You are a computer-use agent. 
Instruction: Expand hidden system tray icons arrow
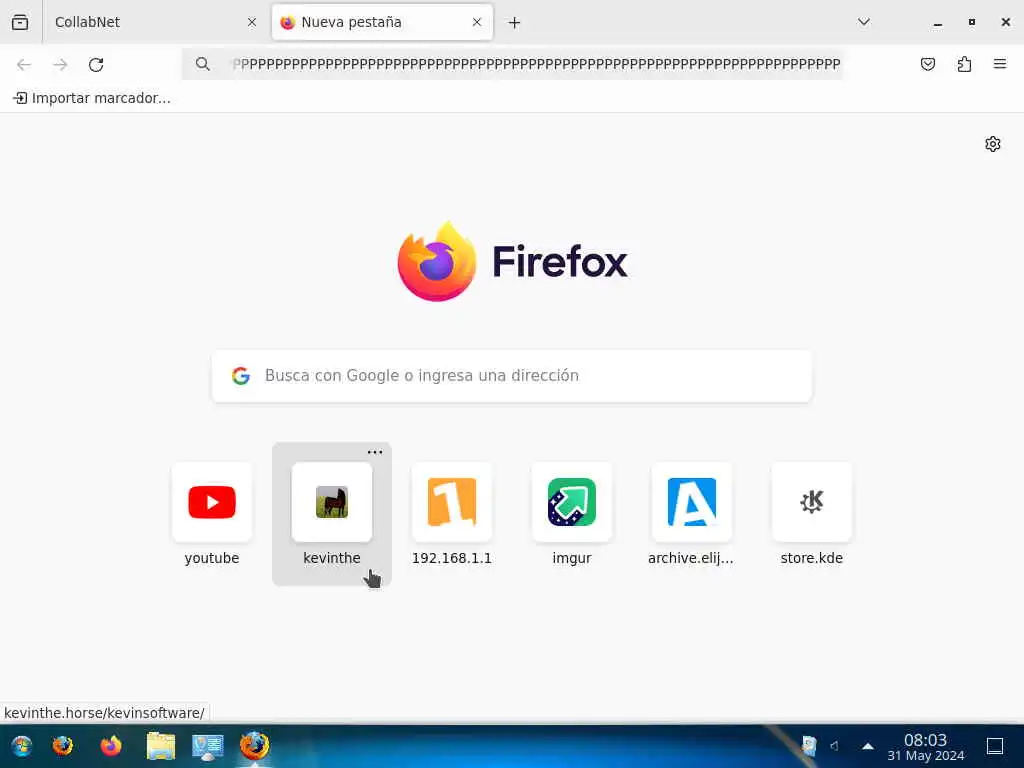868,746
